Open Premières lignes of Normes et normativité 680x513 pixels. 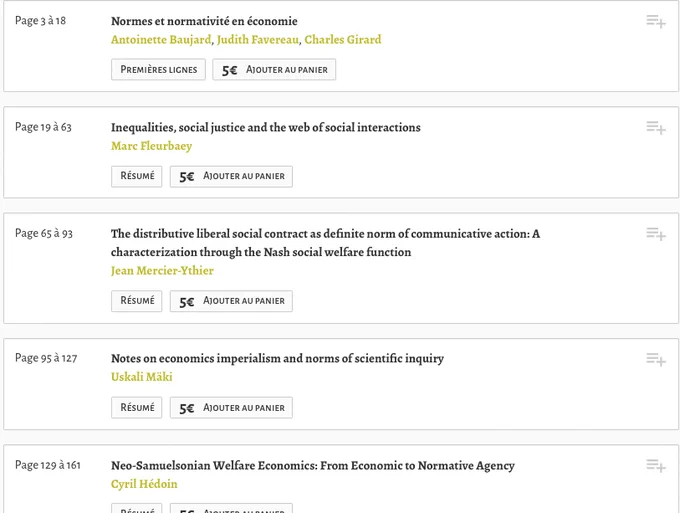click(x=158, y=69)
